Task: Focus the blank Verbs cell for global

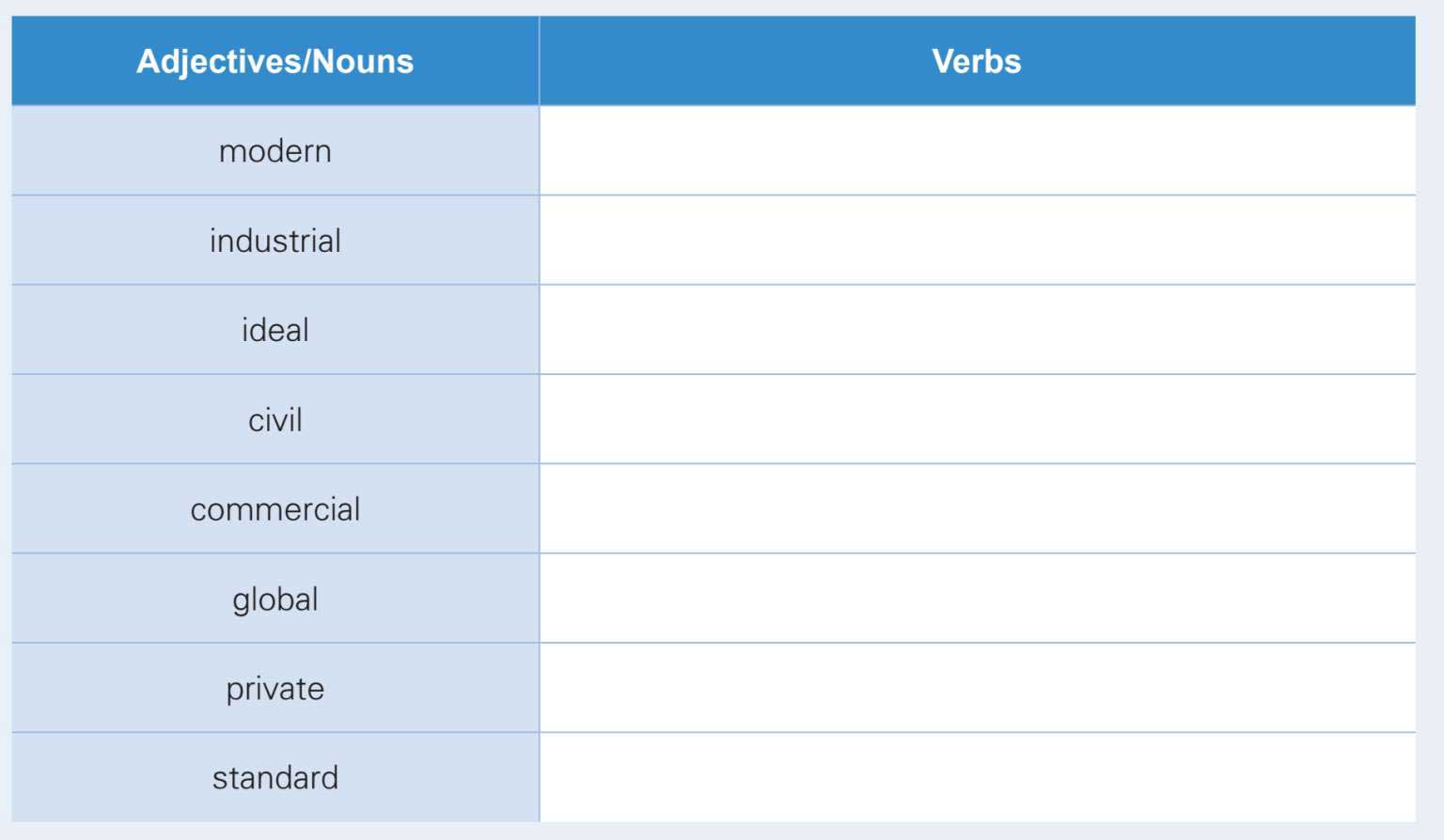Action: click(x=977, y=599)
